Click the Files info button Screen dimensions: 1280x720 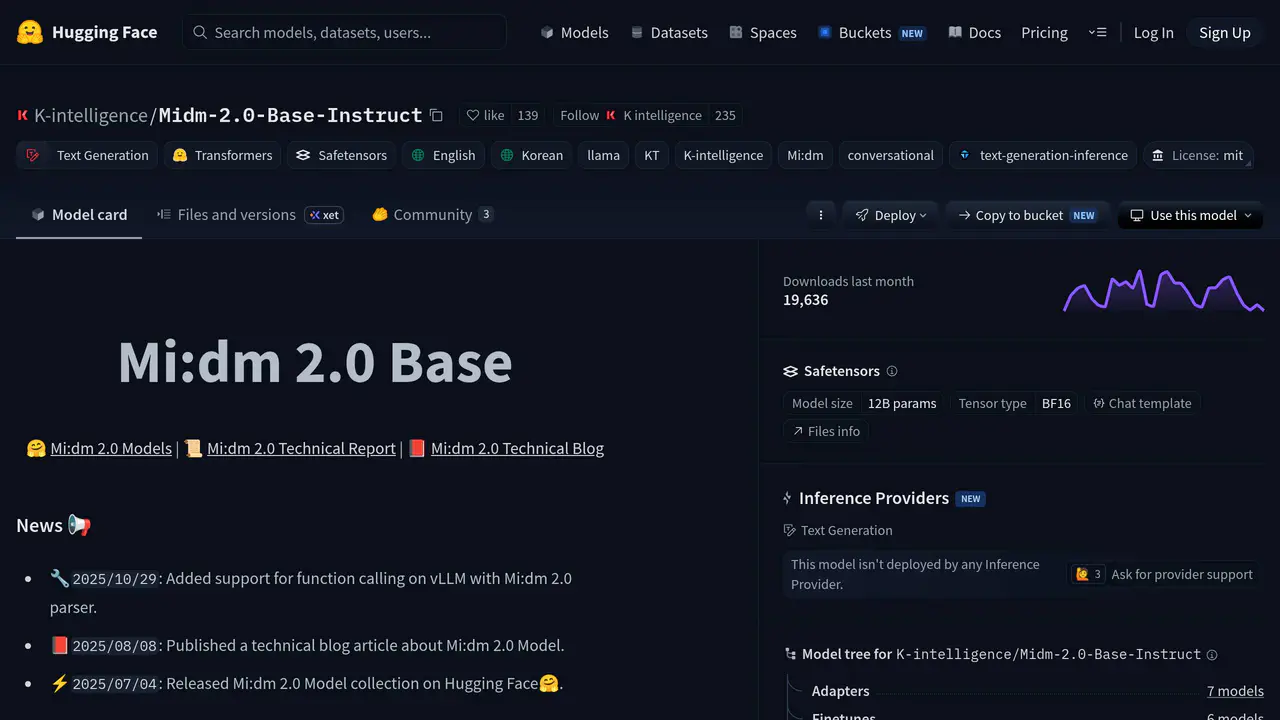click(826, 431)
